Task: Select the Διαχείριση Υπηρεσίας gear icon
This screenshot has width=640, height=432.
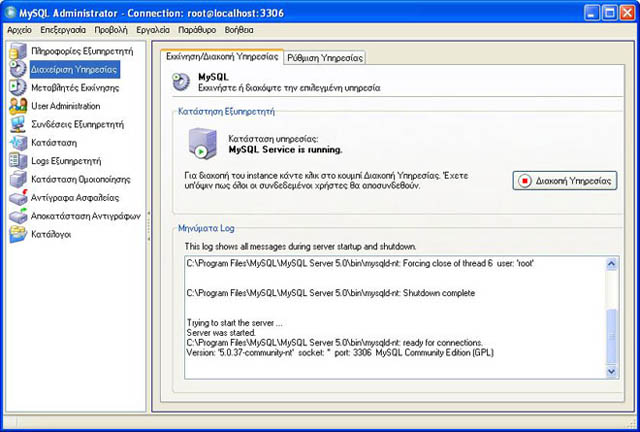Action: pyautogui.click(x=18, y=69)
